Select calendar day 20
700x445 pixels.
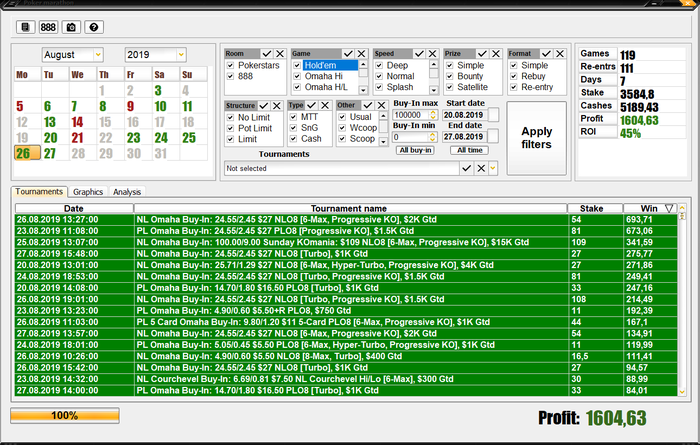50,138
